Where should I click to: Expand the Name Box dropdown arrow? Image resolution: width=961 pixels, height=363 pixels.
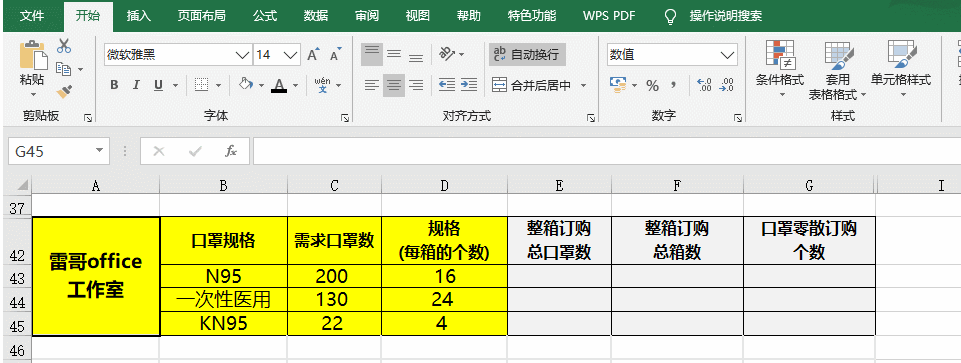[99, 151]
